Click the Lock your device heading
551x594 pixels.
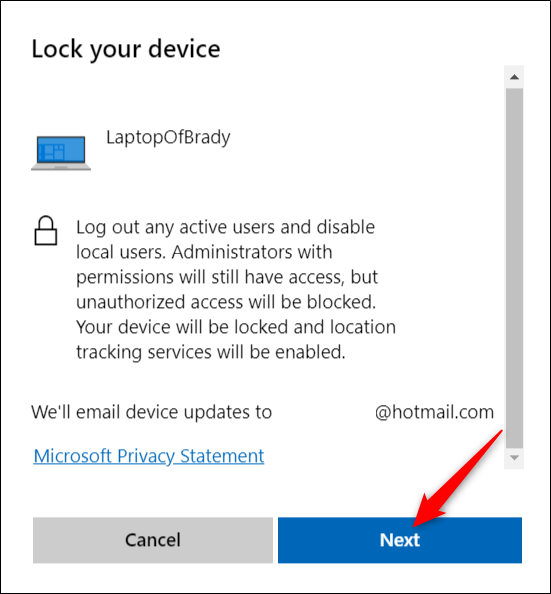tap(126, 50)
